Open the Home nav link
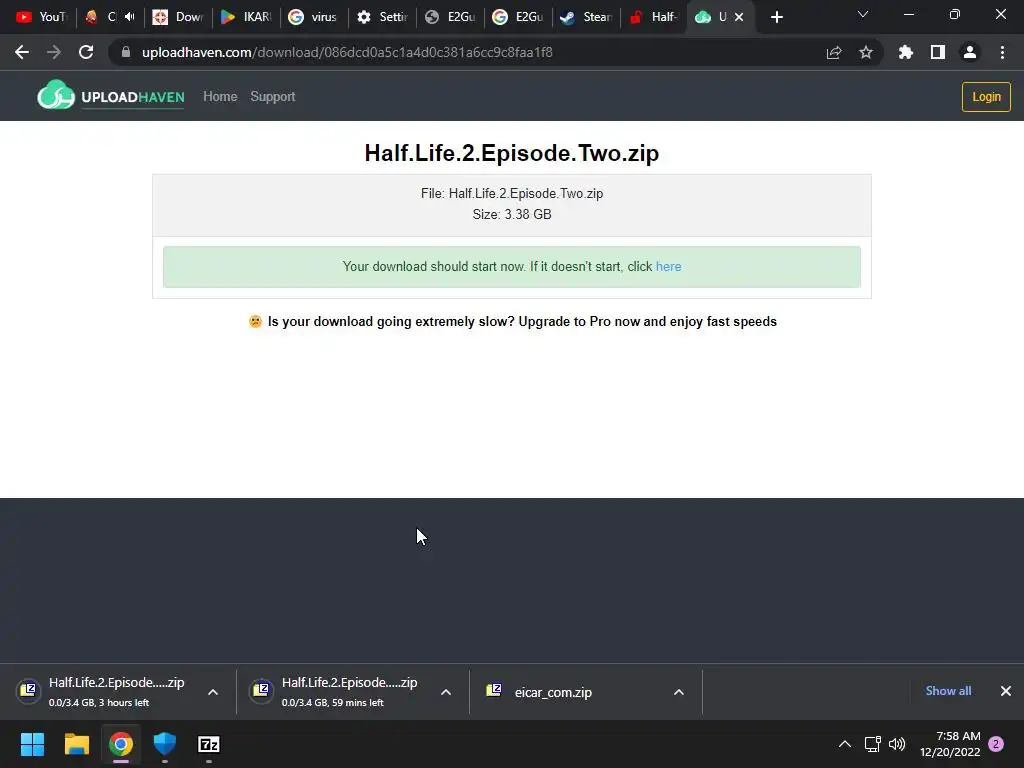The image size is (1024, 768). 220,97
